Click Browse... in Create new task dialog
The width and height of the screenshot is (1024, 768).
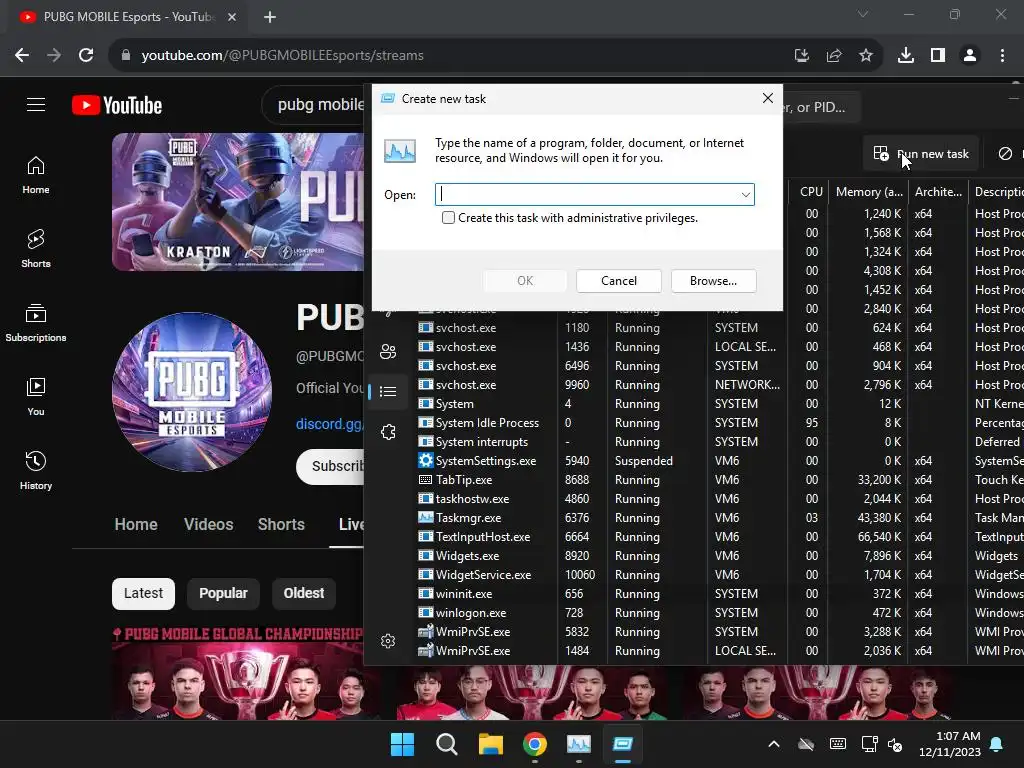(x=713, y=281)
